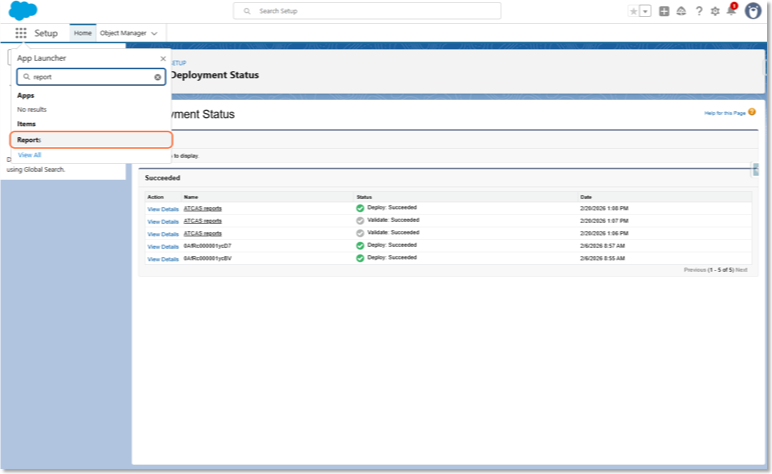The image size is (772, 474).
Task: Click the Salesforce cloud logo
Action: click(23, 10)
